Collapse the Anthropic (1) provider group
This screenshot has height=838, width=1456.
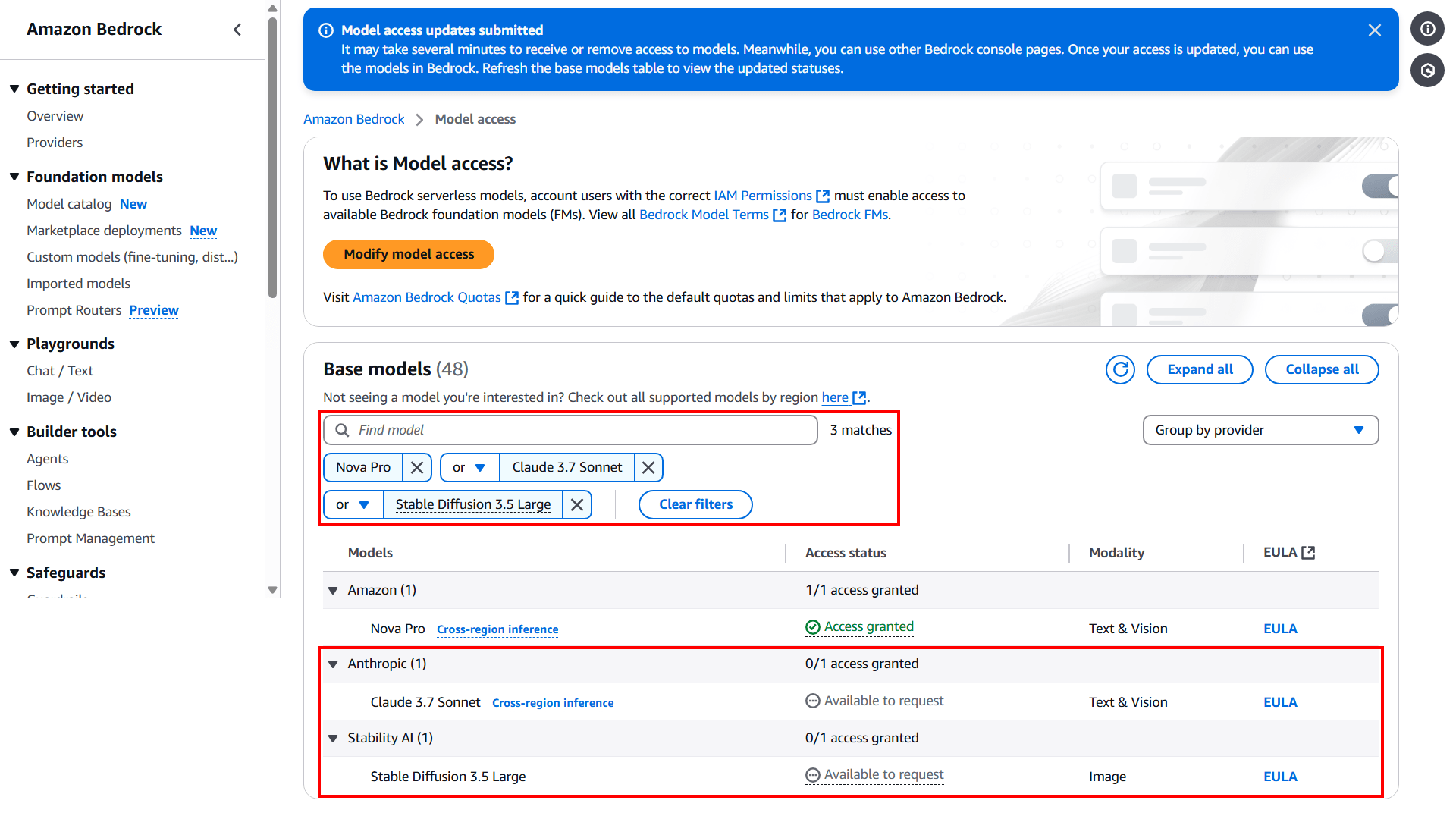click(x=333, y=664)
